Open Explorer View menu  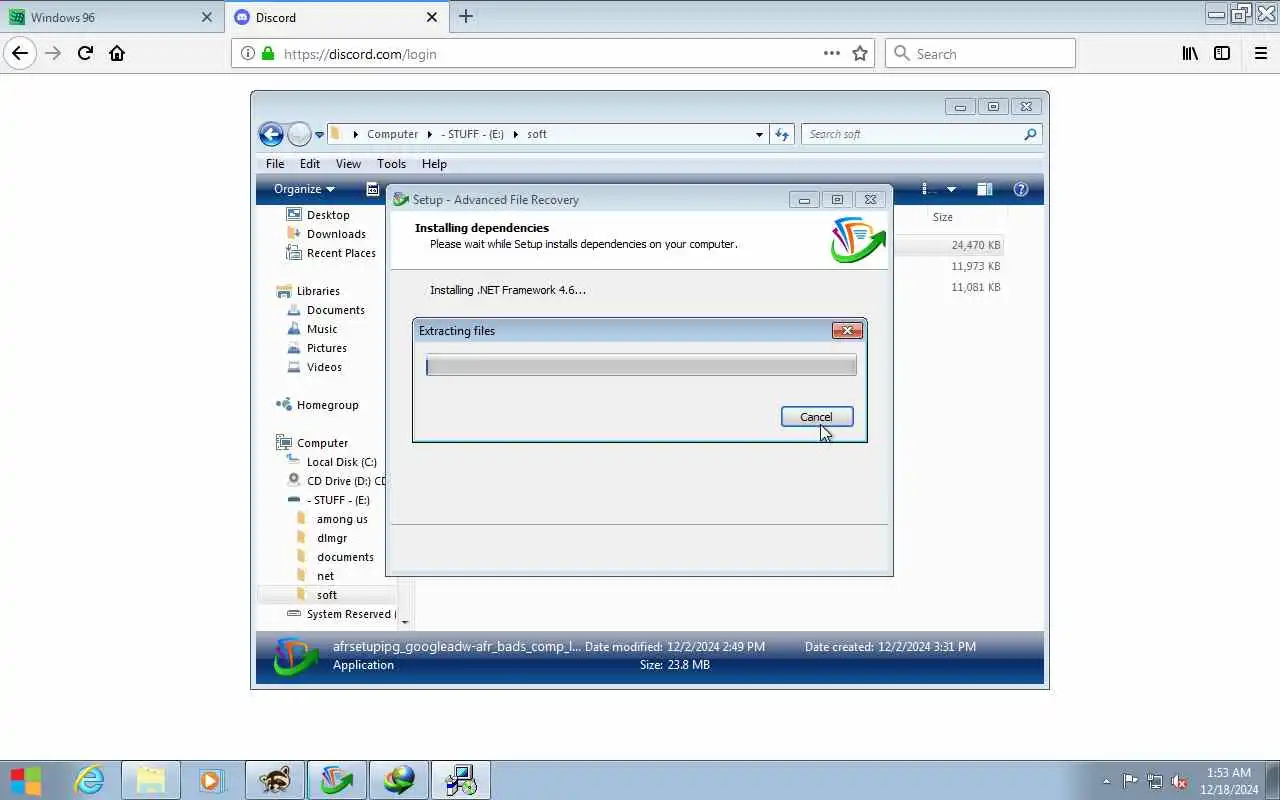(348, 164)
